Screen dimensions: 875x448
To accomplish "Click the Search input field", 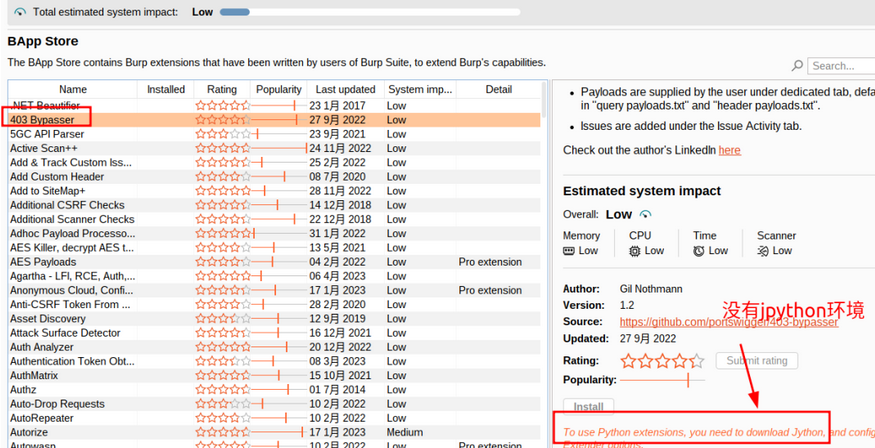I will [841, 66].
